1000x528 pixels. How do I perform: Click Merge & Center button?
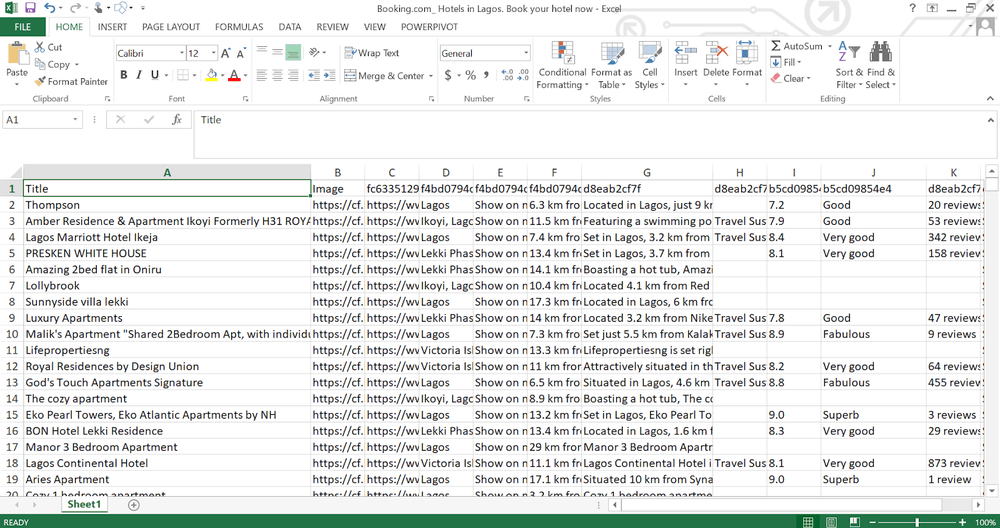[384, 76]
